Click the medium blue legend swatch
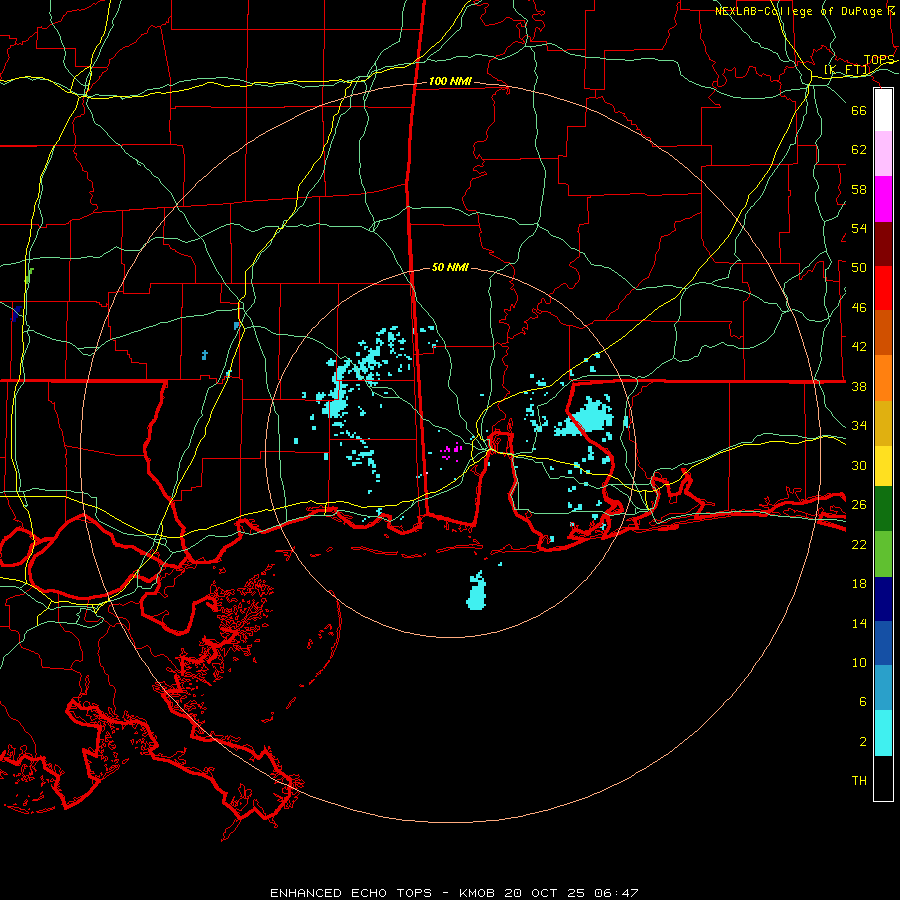This screenshot has width=900, height=900. tap(883, 643)
